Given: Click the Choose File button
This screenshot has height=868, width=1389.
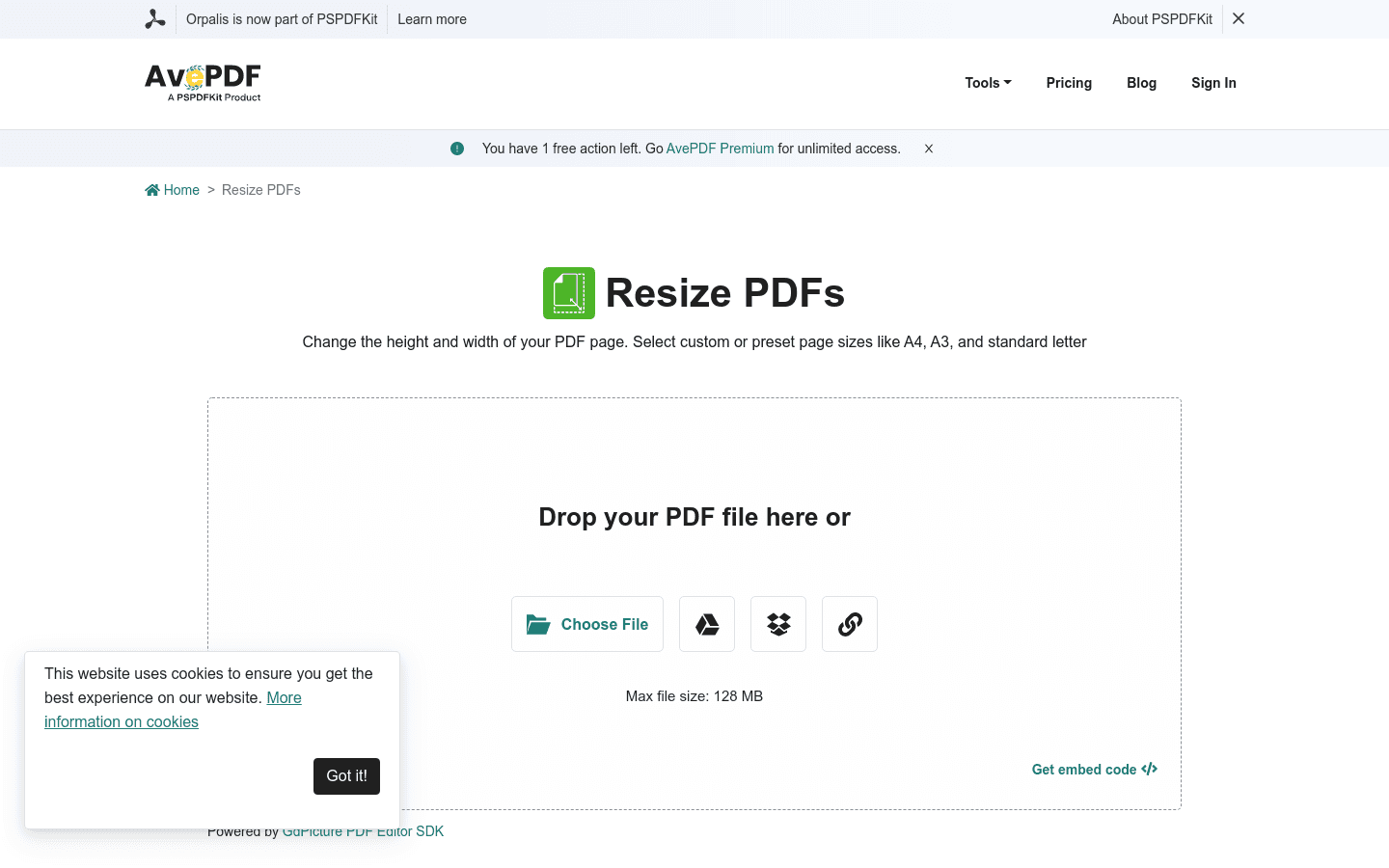Looking at the screenshot, I should point(587,624).
